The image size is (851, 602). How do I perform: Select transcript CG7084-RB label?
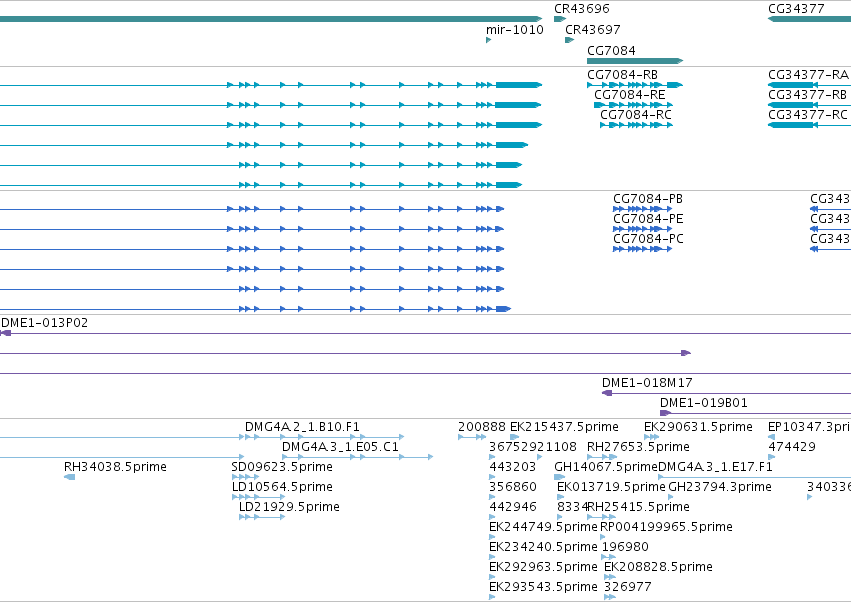coord(622,74)
